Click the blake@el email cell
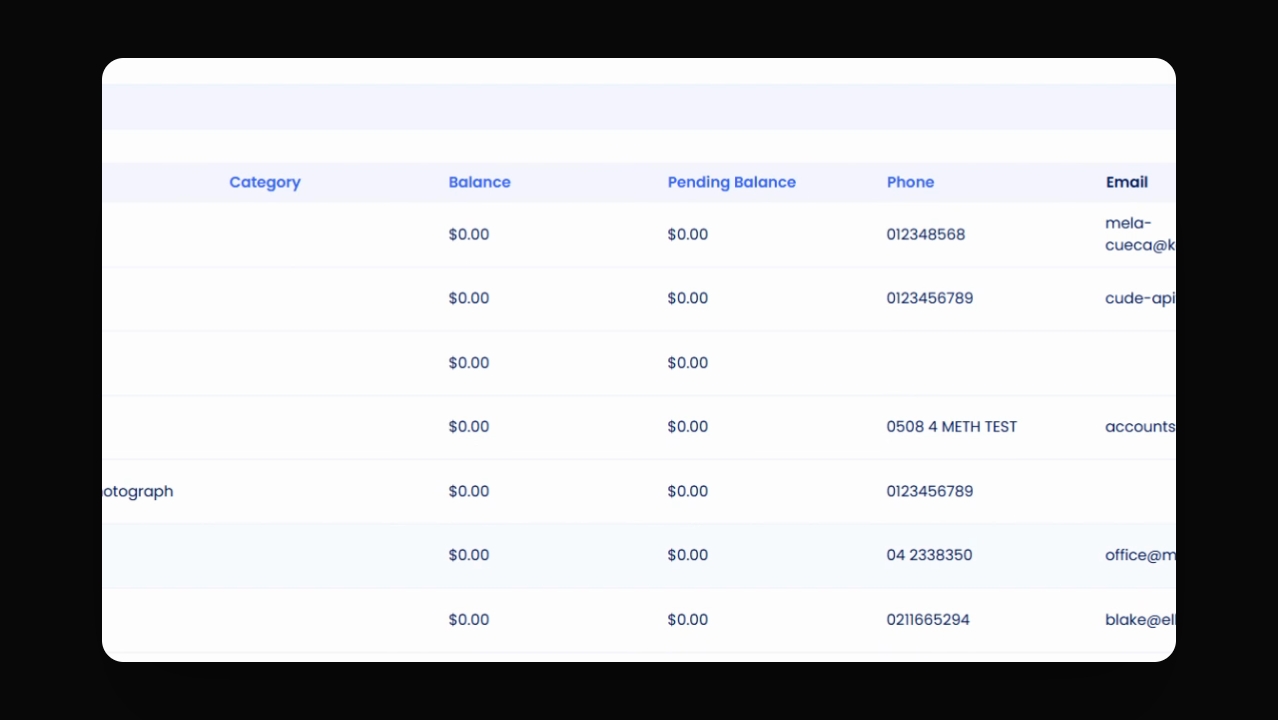The image size is (1278, 720). point(1140,619)
